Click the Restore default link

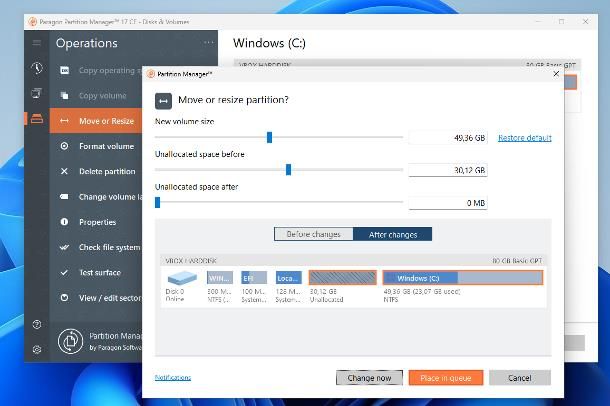pyautogui.click(x=525, y=138)
